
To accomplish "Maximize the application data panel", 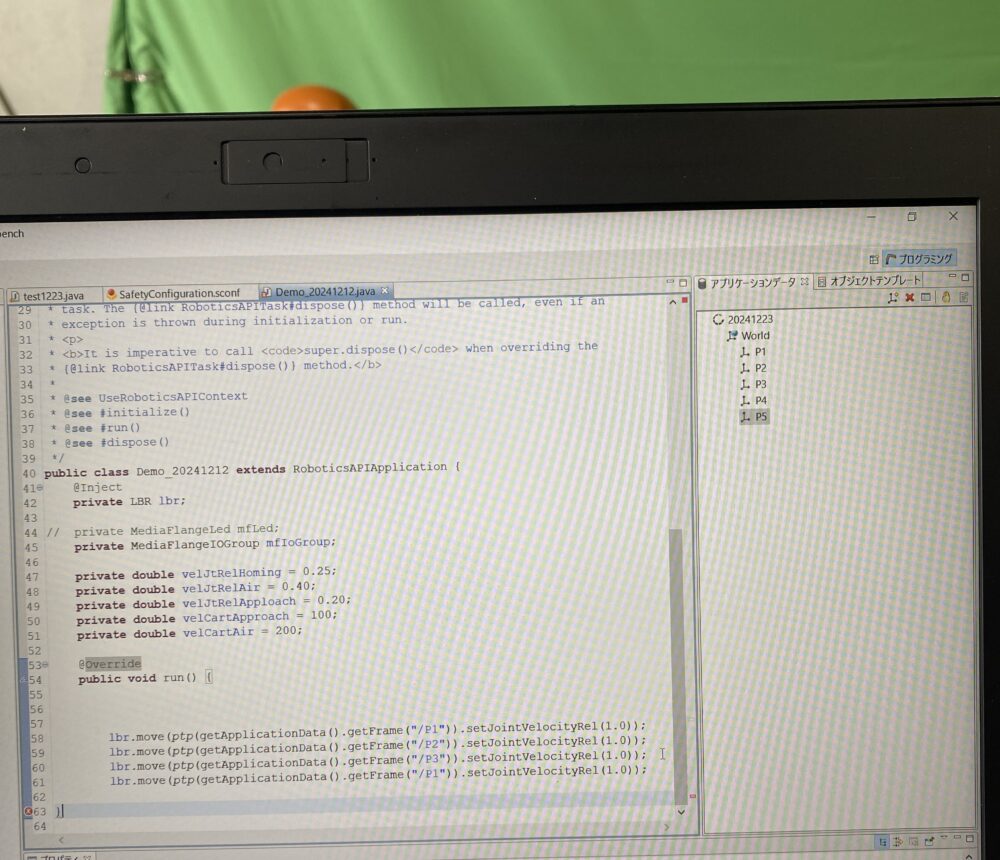I will 966,278.
